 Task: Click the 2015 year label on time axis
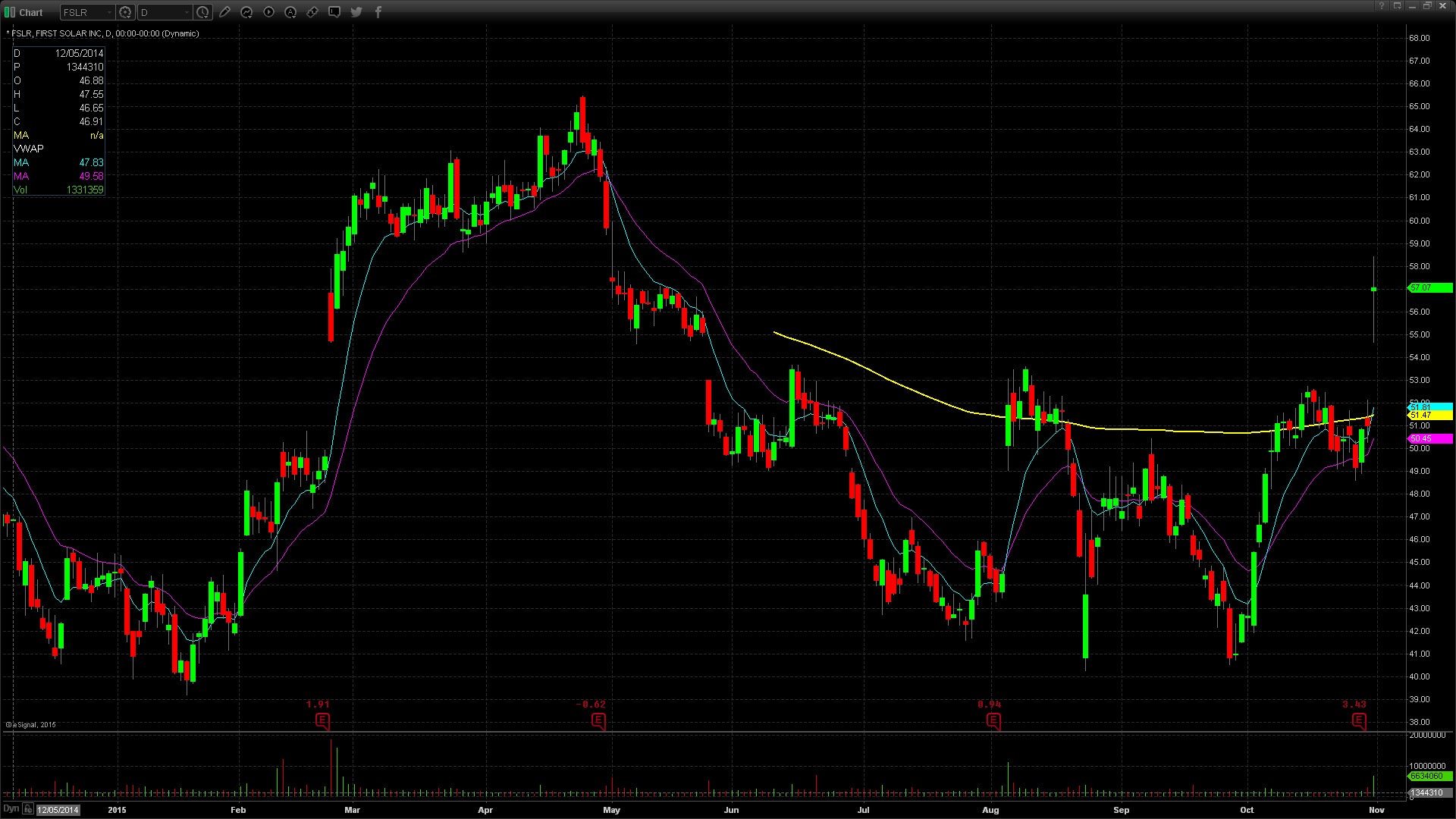click(x=117, y=810)
